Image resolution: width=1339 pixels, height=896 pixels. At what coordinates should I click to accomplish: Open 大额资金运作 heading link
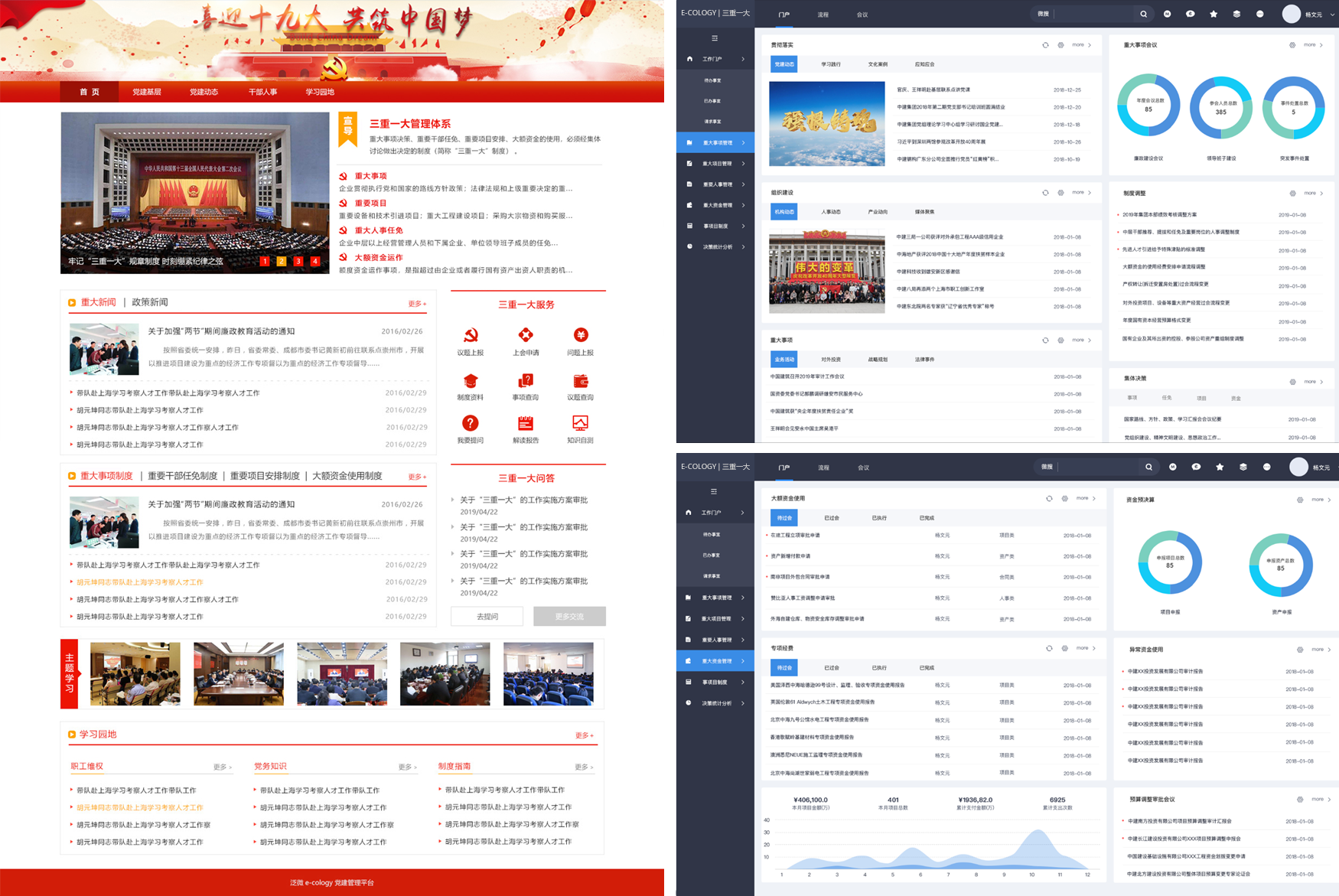click(379, 258)
